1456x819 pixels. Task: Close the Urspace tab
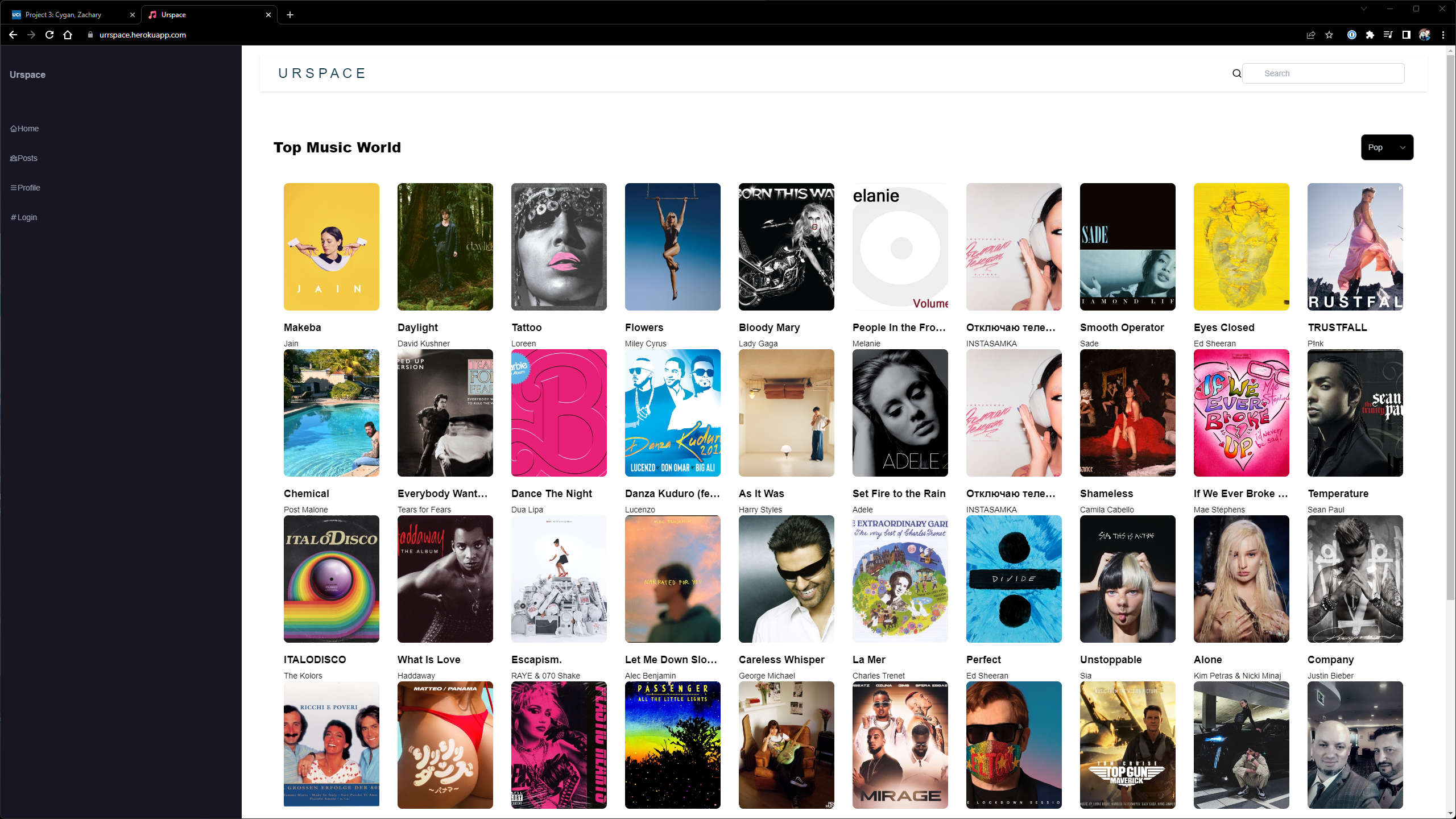[268, 15]
